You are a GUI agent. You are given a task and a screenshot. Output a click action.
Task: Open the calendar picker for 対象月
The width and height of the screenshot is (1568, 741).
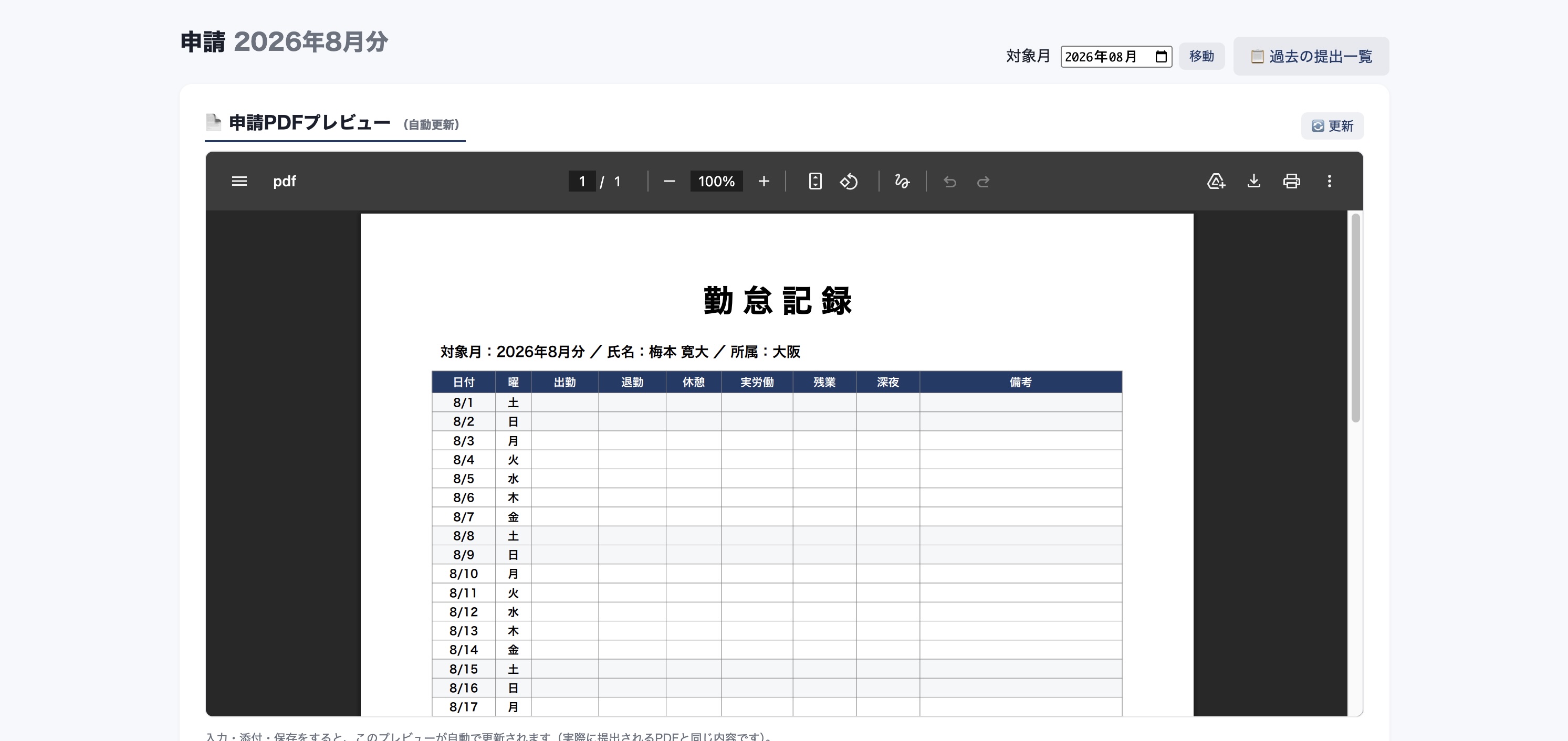1161,57
